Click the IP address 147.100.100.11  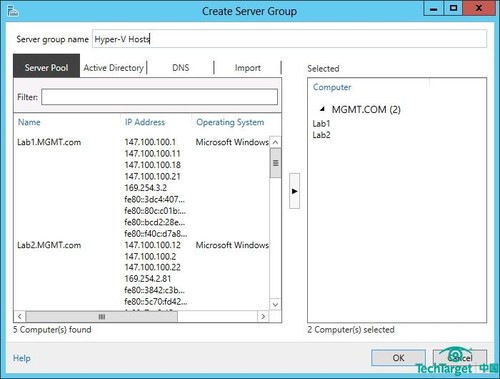(152, 153)
